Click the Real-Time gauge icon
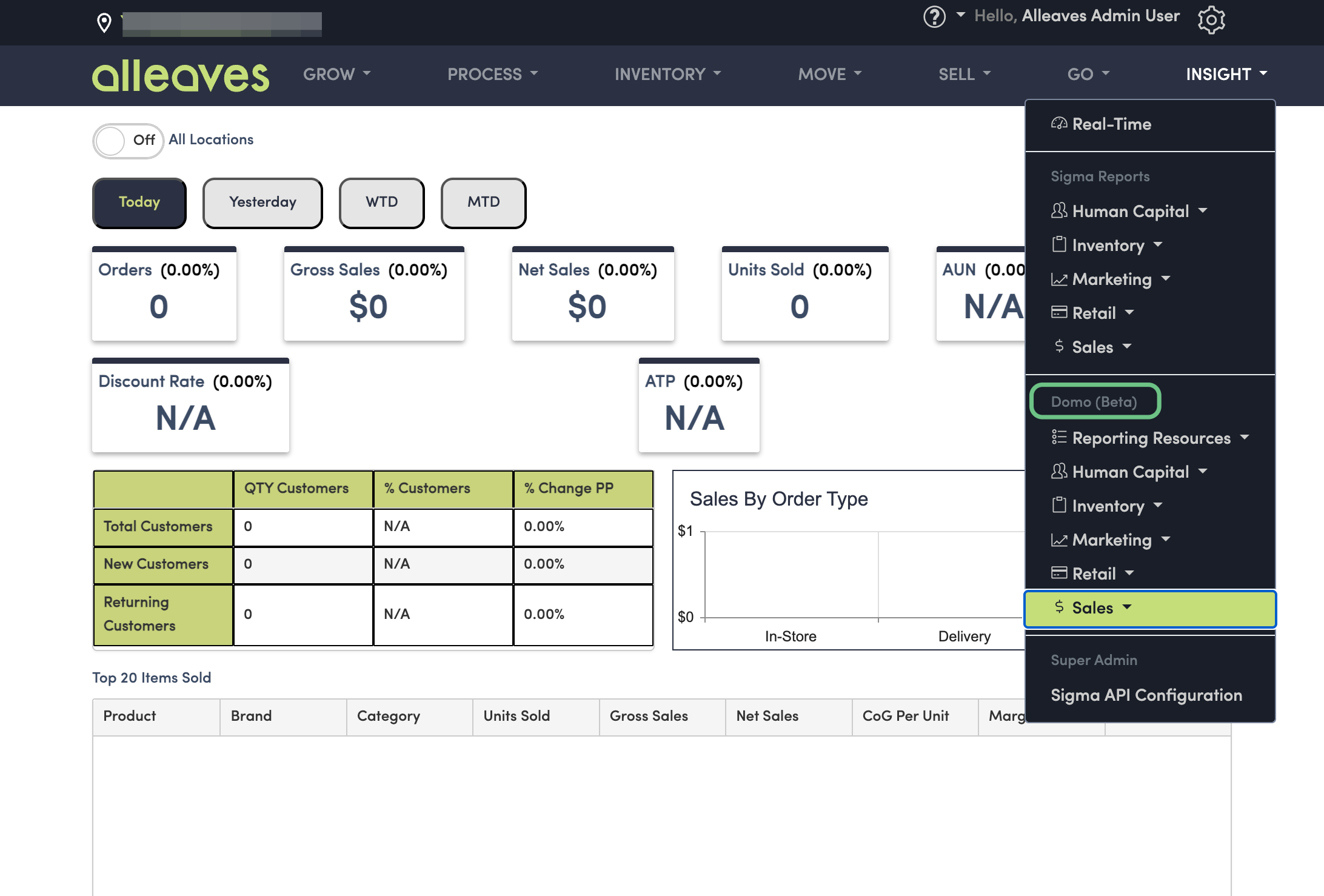The width and height of the screenshot is (1324, 896). 1059,124
